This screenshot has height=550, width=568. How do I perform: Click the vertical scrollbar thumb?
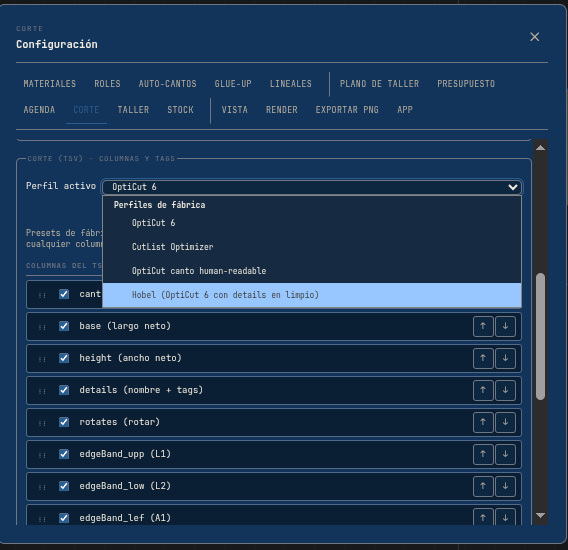point(540,336)
